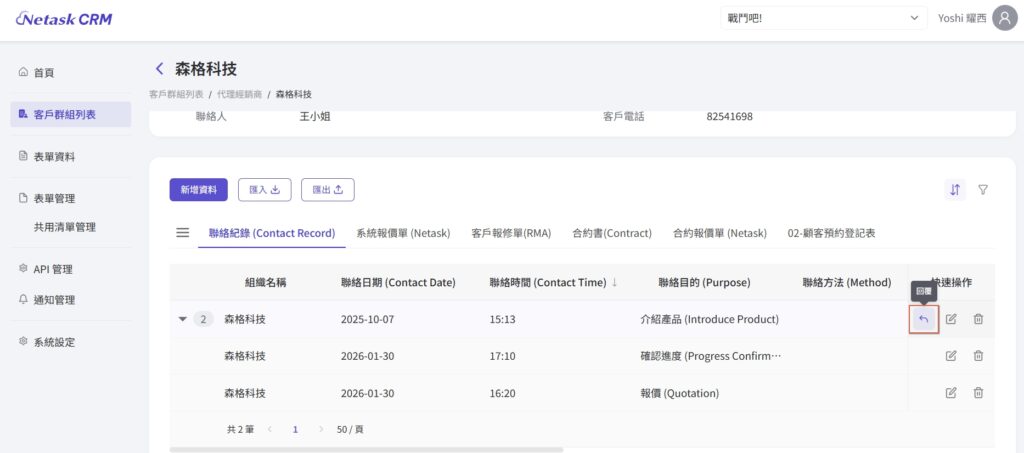The height and width of the screenshot is (453, 1024).
Task: Open the filter funnel icon
Action: [x=983, y=190]
